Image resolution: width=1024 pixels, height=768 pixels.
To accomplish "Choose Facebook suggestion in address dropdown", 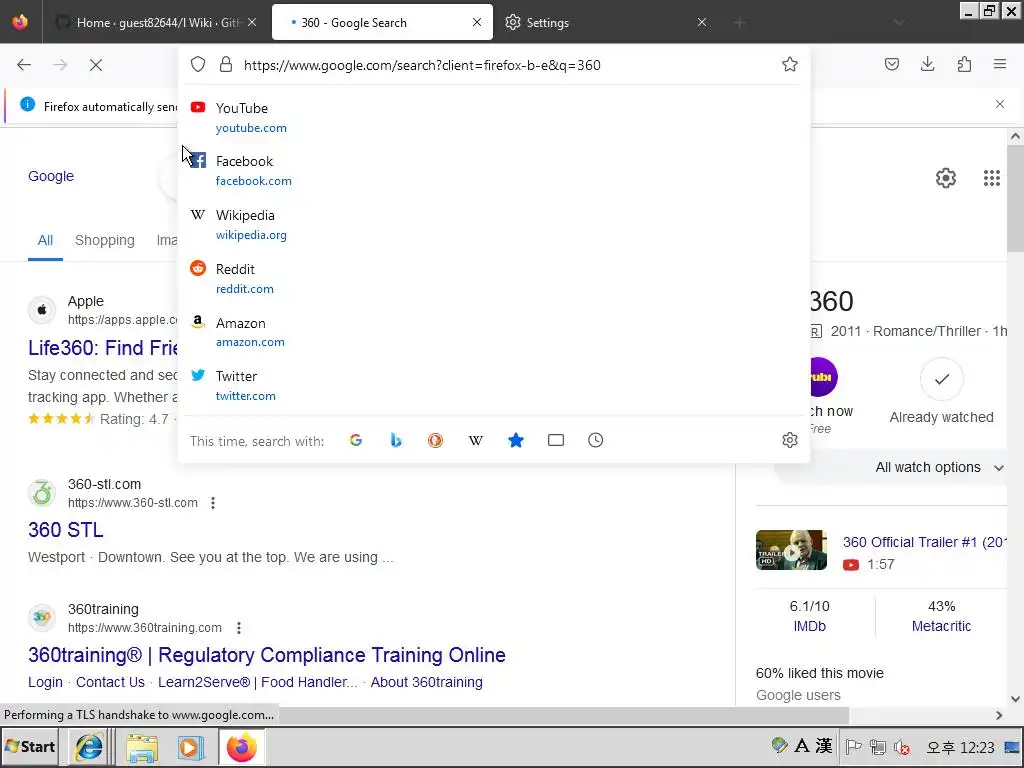I will point(494,171).
